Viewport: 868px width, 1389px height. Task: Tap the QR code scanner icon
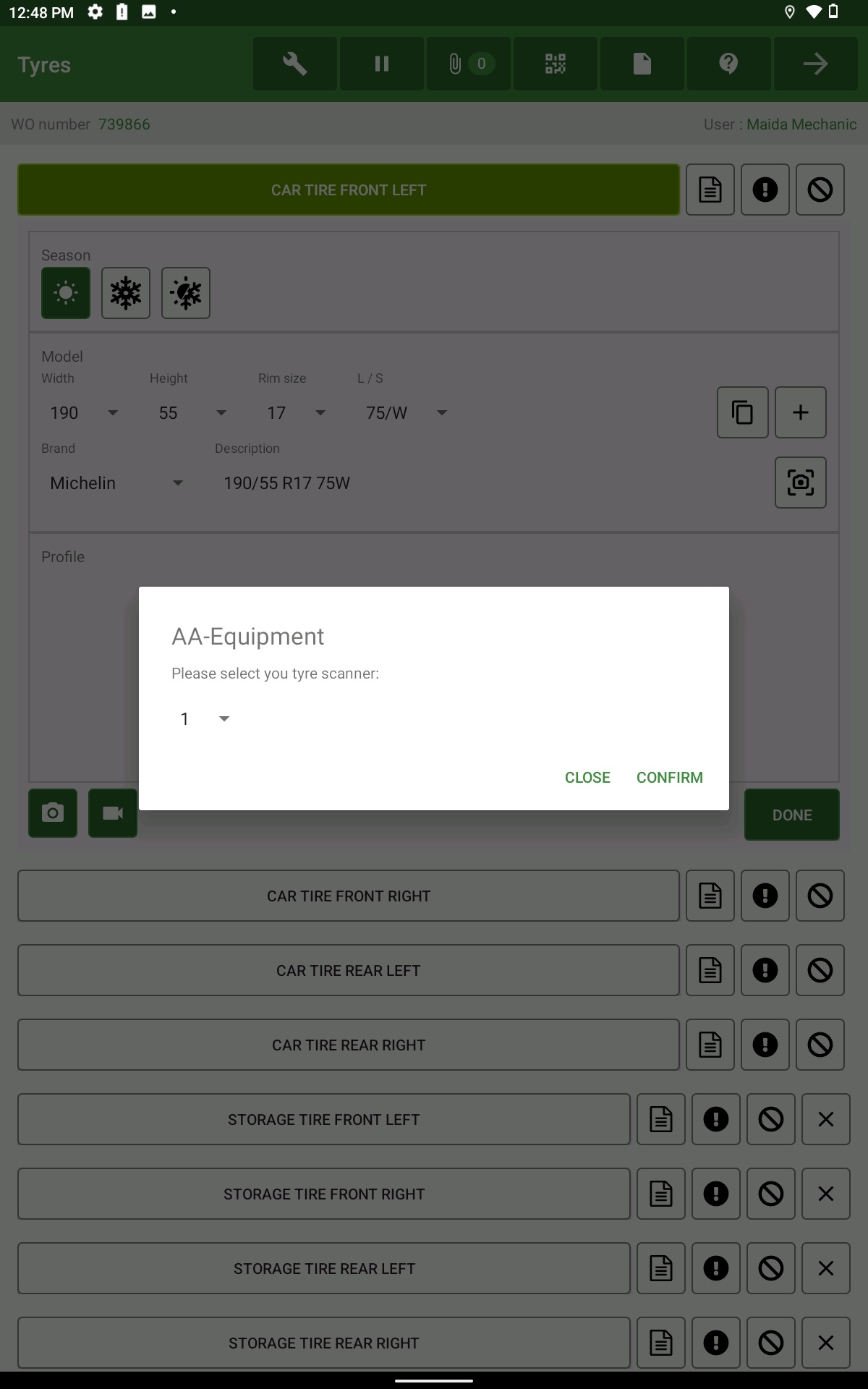[x=556, y=64]
